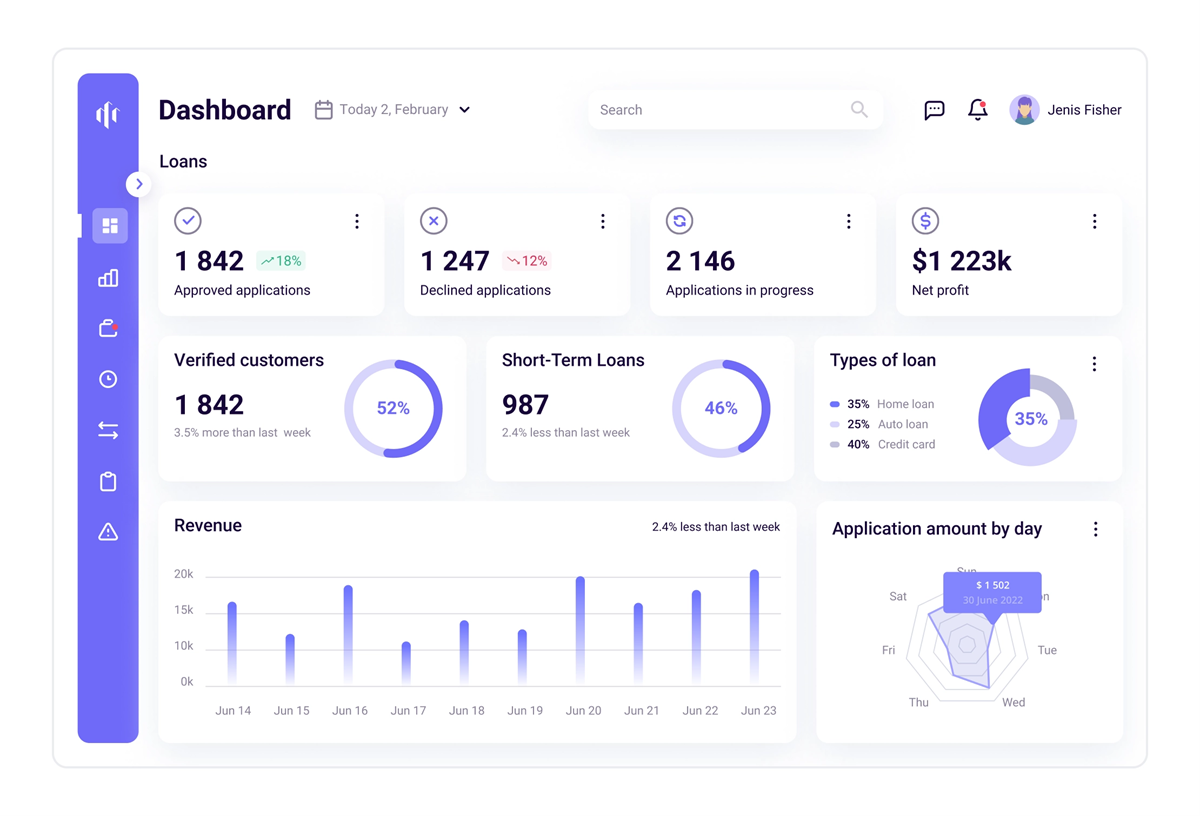Click the 52% Verified customers progress ring
Screen dimensions: 1200x816
coord(393,408)
